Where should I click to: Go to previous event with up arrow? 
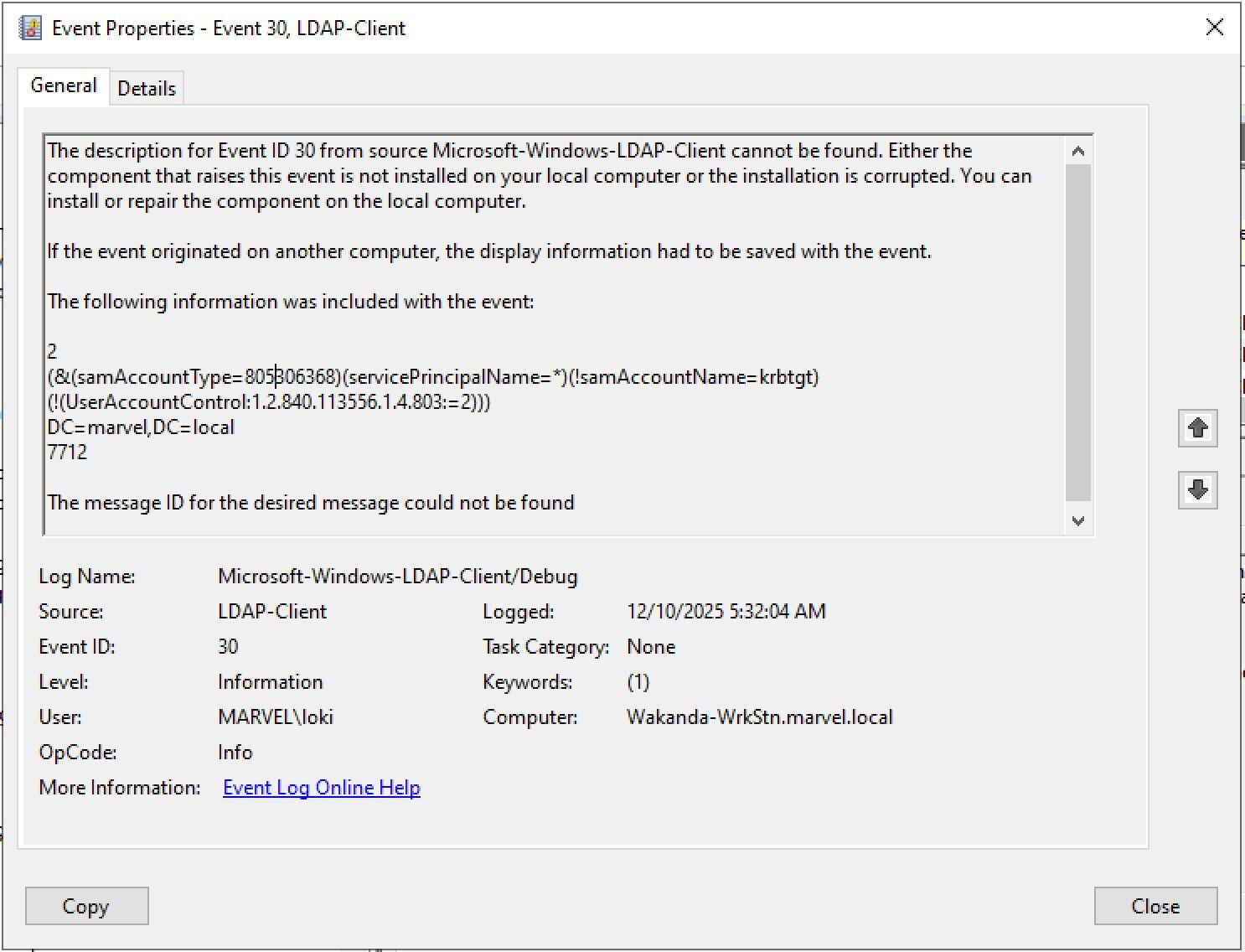click(1197, 428)
